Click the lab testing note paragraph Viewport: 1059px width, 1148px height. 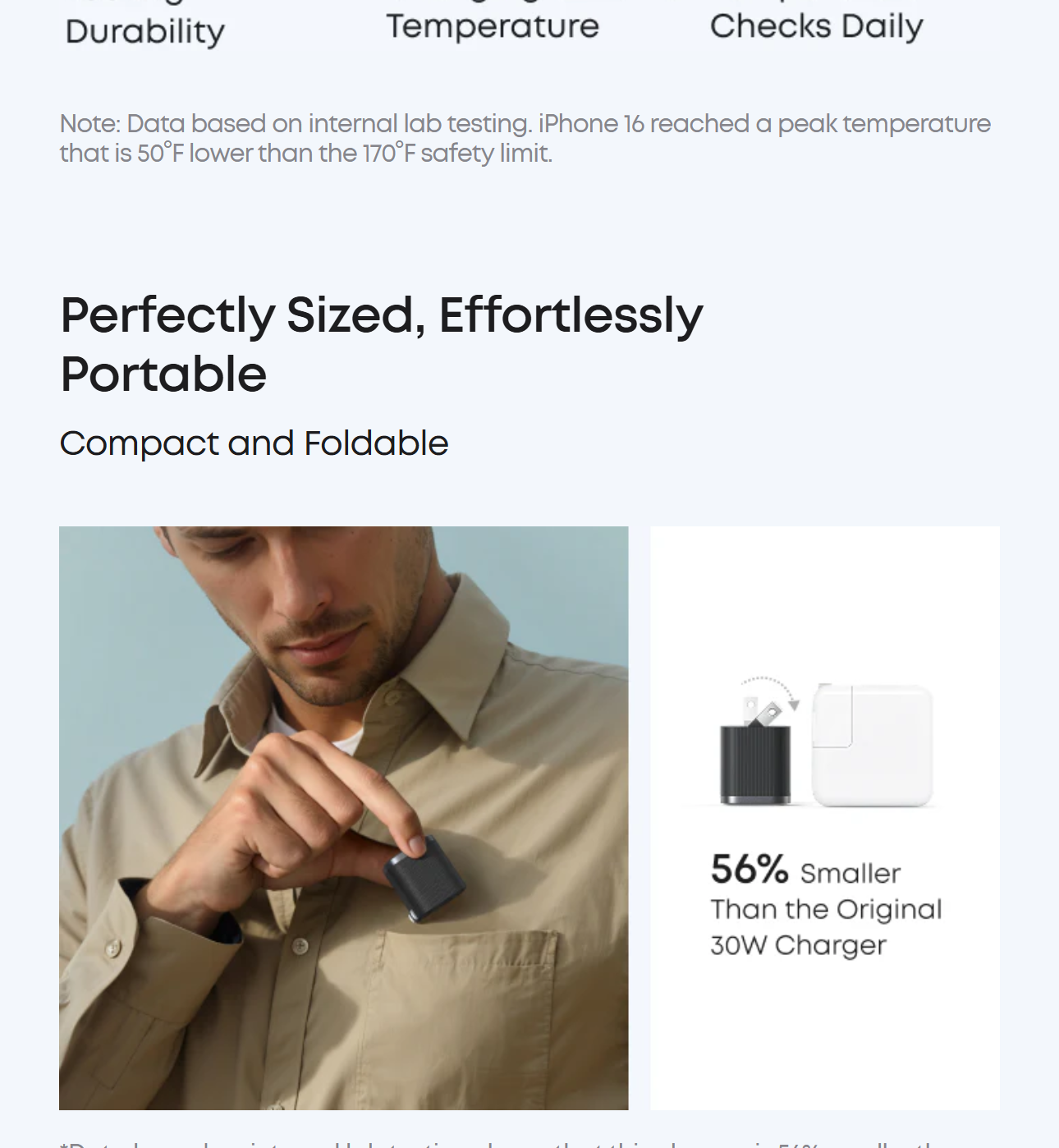coord(525,138)
